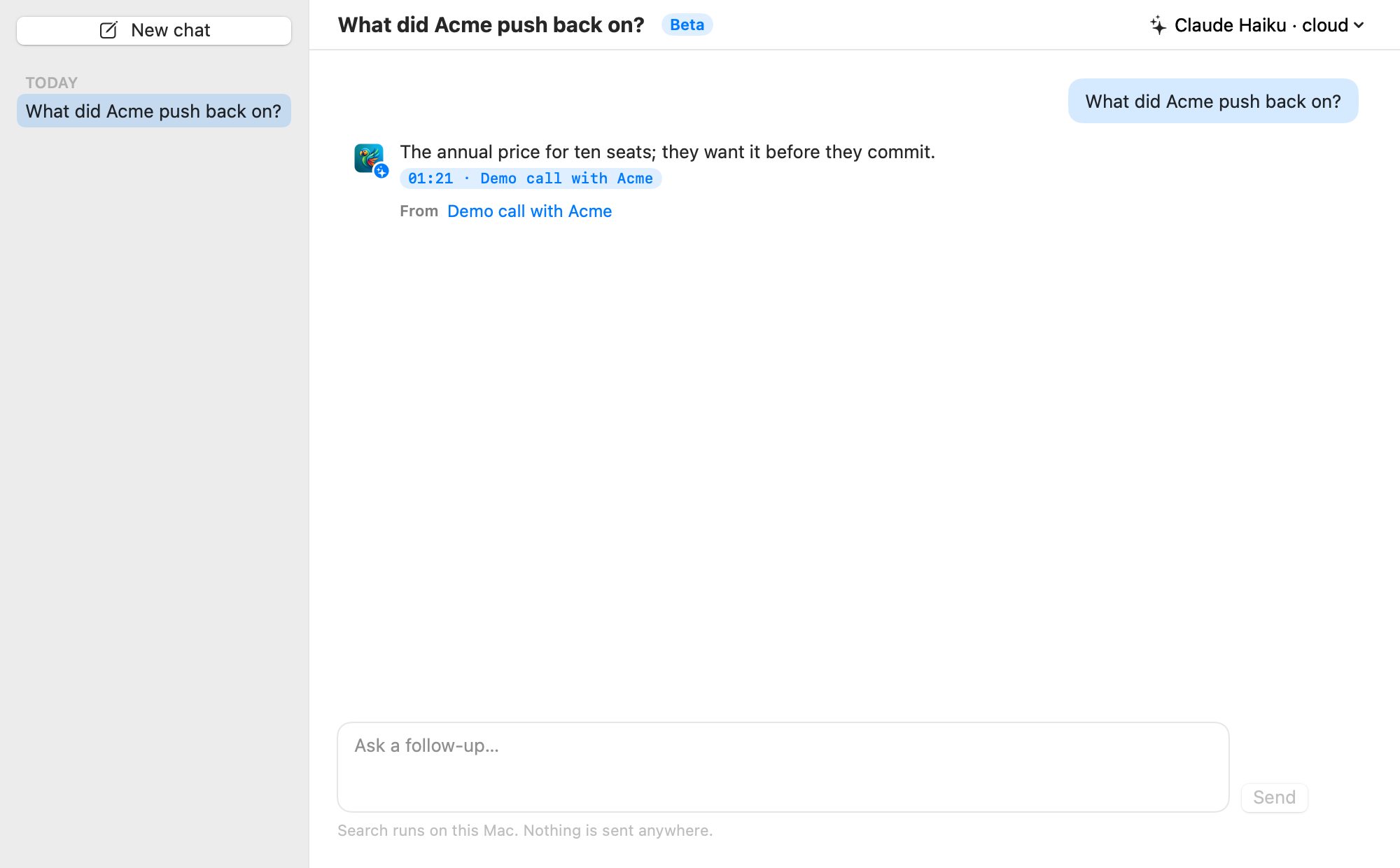1400x868 pixels.
Task: Click the assistant avatar icon
Action: [x=369, y=158]
